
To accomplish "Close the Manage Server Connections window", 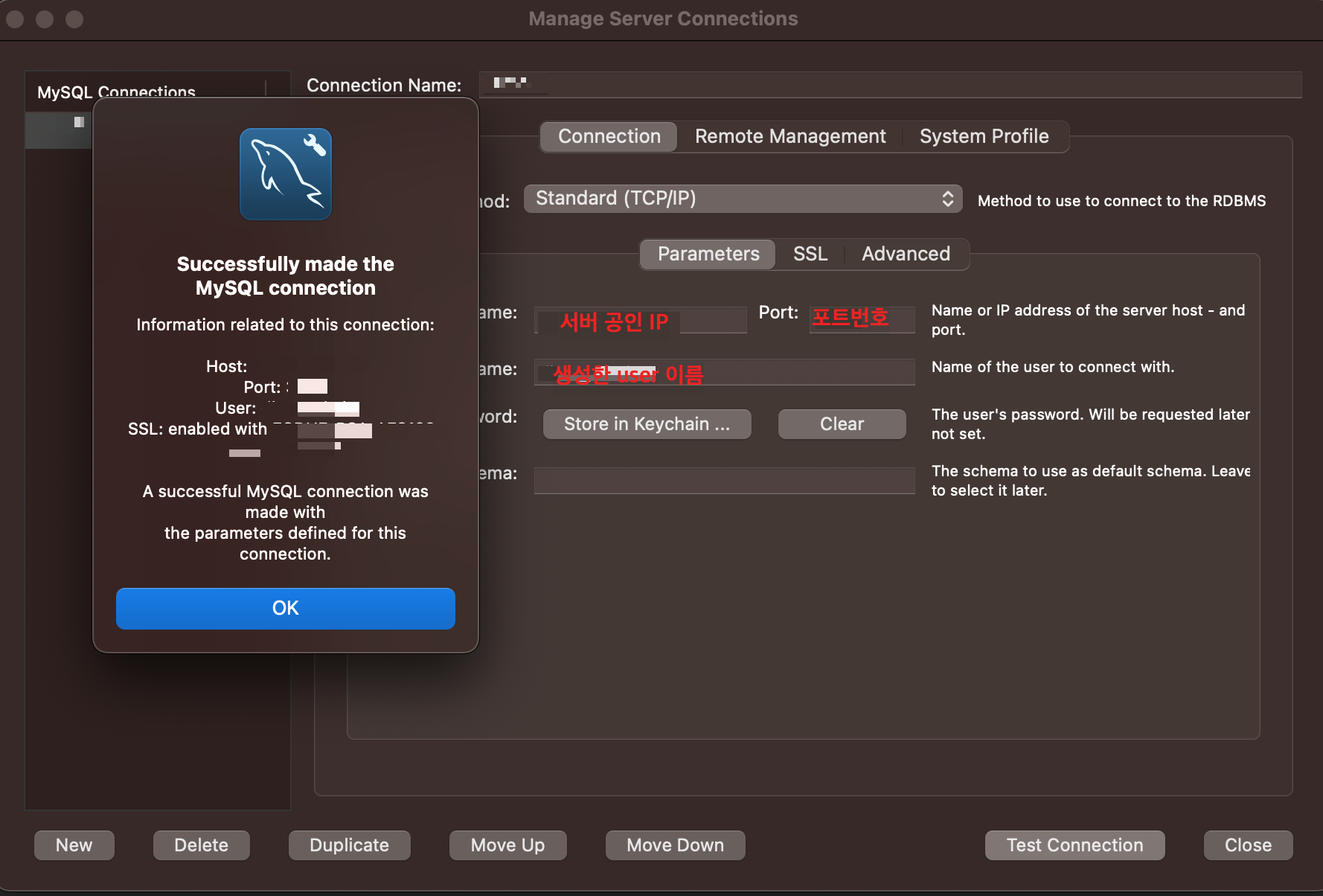I will point(1248,845).
